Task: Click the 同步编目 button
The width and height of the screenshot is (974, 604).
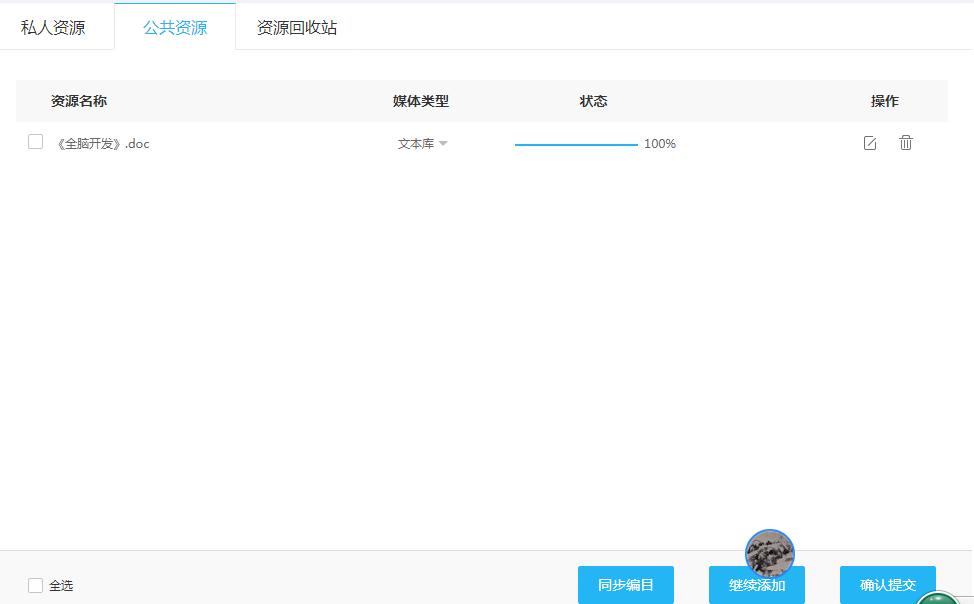Action: click(626, 585)
